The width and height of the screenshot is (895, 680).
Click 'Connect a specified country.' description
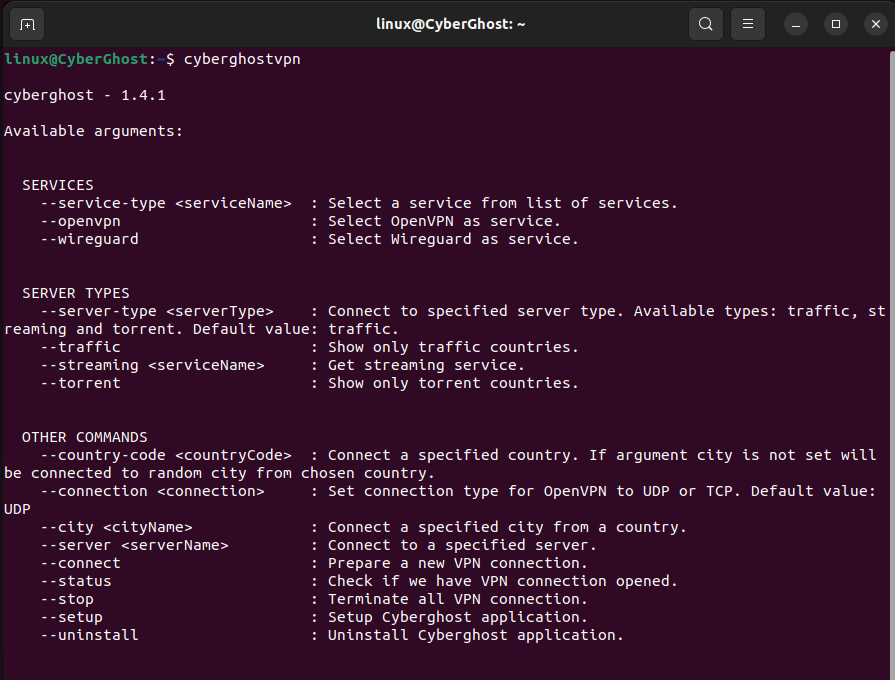pyautogui.click(x=453, y=455)
